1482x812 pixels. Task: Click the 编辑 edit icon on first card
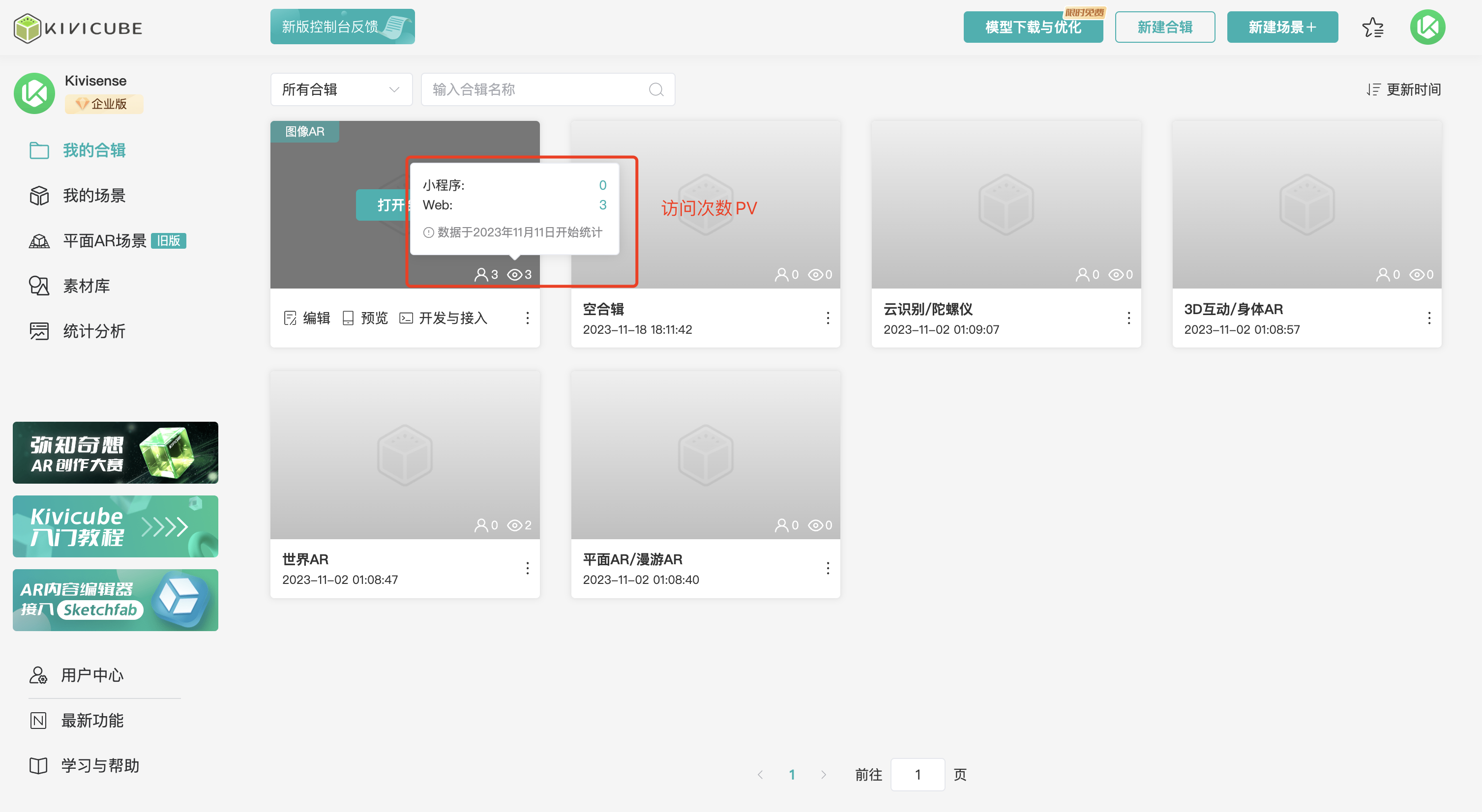(290, 318)
